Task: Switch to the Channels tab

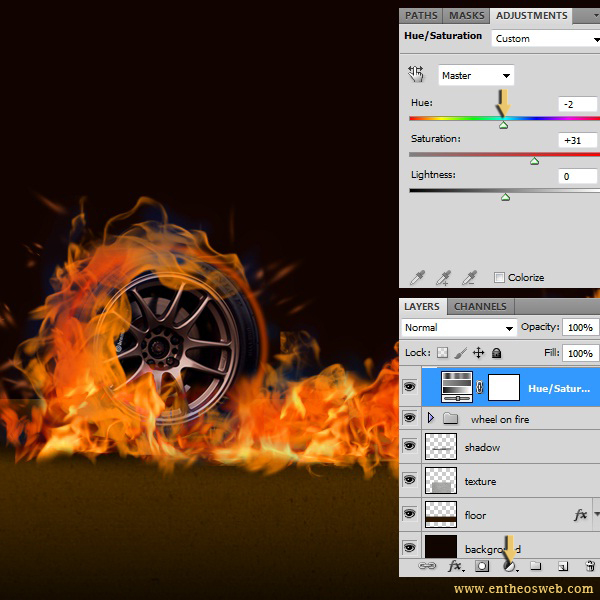Action: pos(480,307)
